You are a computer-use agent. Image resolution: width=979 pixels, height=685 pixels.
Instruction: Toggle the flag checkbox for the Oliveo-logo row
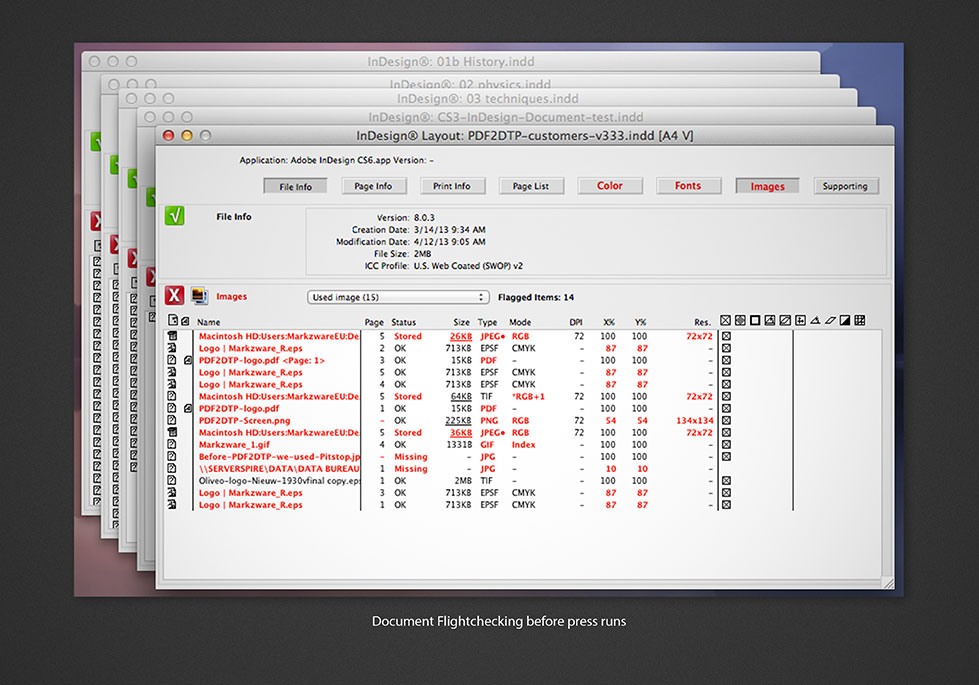[726, 481]
